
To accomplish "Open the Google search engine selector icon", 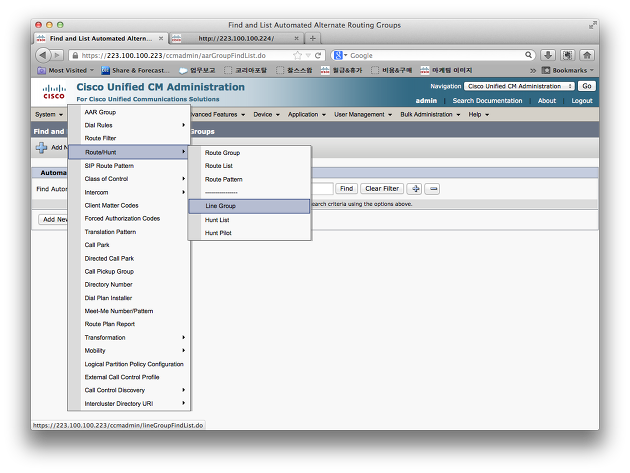I will [340, 55].
